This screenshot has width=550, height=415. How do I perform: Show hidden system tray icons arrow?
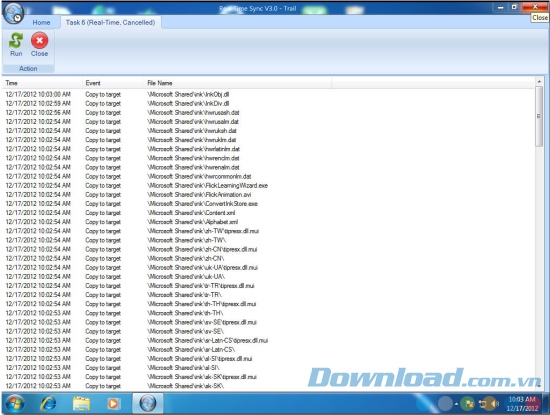coord(456,404)
